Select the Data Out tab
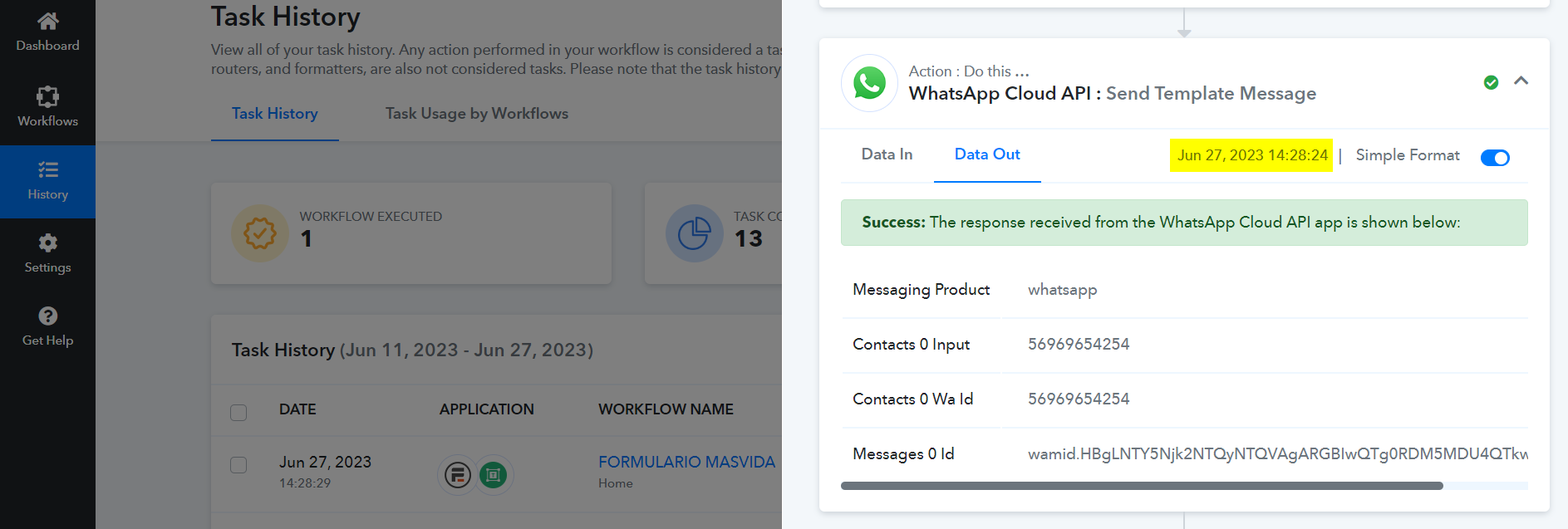Viewport: 1568px width, 529px height. (x=987, y=154)
